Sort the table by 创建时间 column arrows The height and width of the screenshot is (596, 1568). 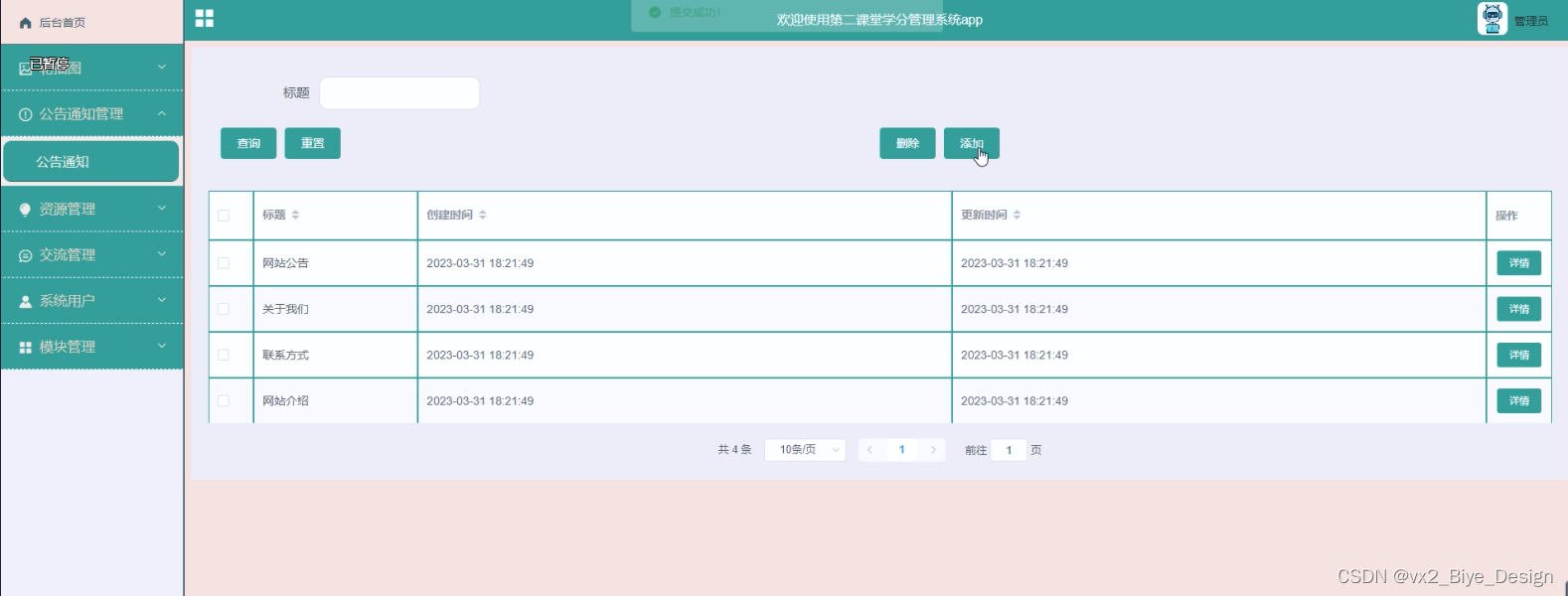point(482,215)
